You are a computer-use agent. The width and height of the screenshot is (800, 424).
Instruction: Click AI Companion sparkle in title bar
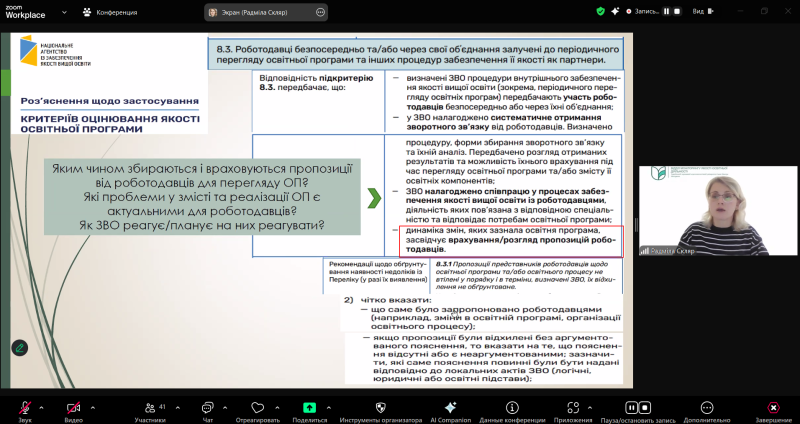pyautogui.click(x=615, y=11)
